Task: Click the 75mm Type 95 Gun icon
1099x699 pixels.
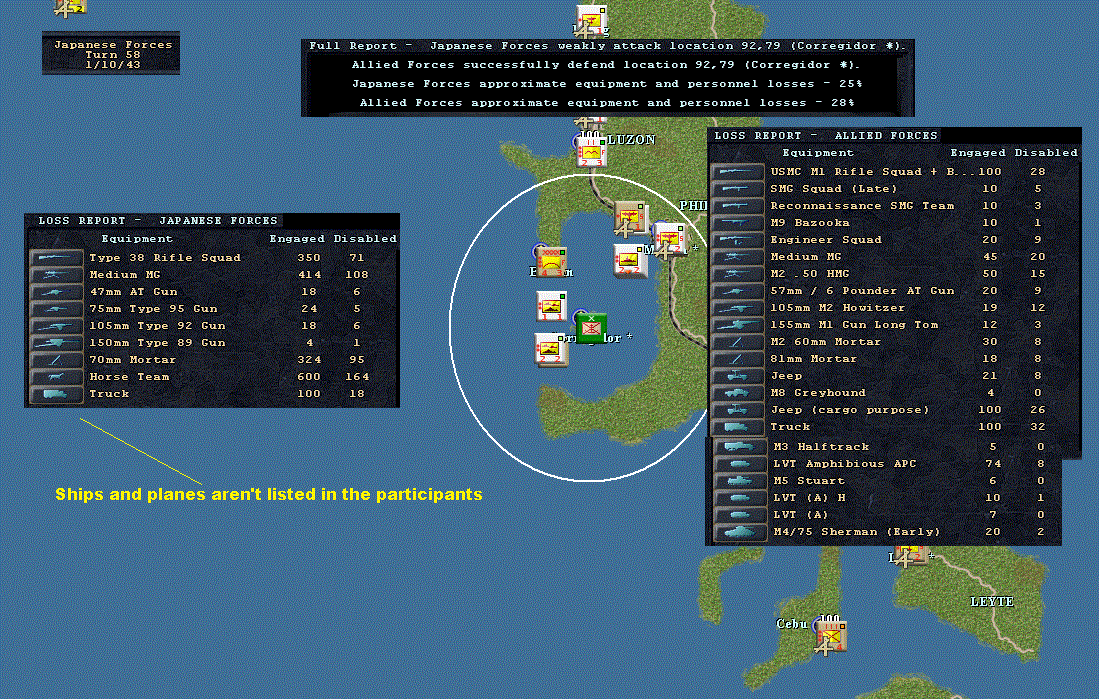Action: [57, 308]
